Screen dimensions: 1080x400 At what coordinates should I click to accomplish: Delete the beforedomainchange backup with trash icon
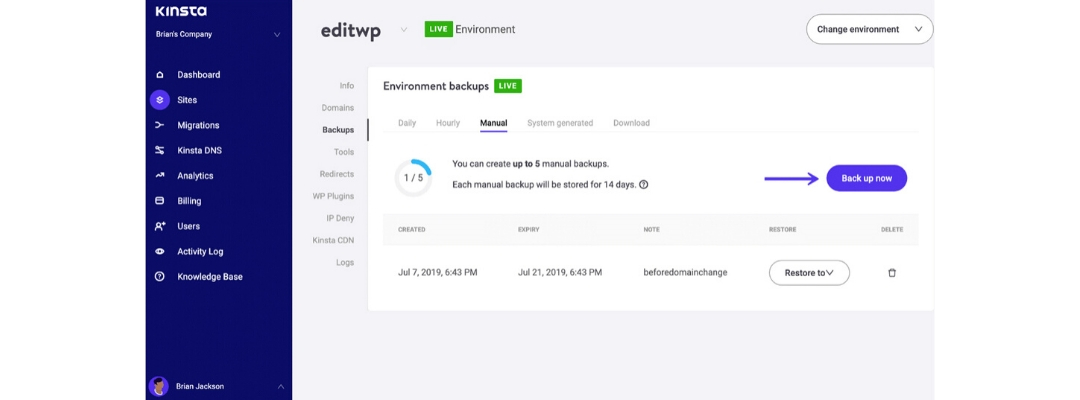(x=892, y=273)
